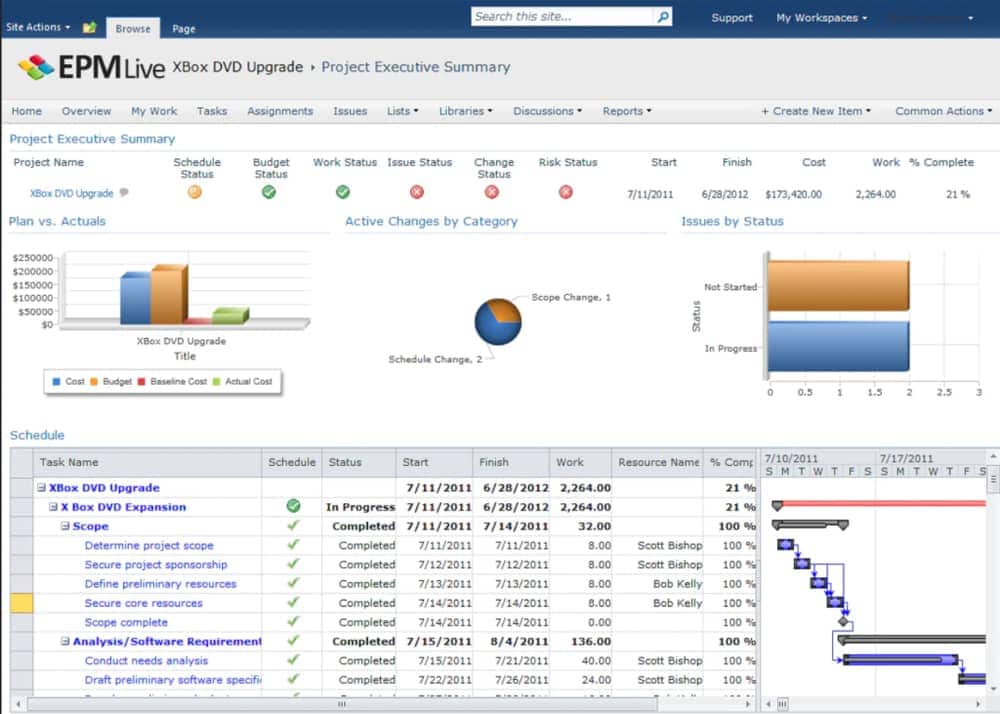Click the blue Cost legend swatch
1000x714 pixels.
tap(56, 381)
